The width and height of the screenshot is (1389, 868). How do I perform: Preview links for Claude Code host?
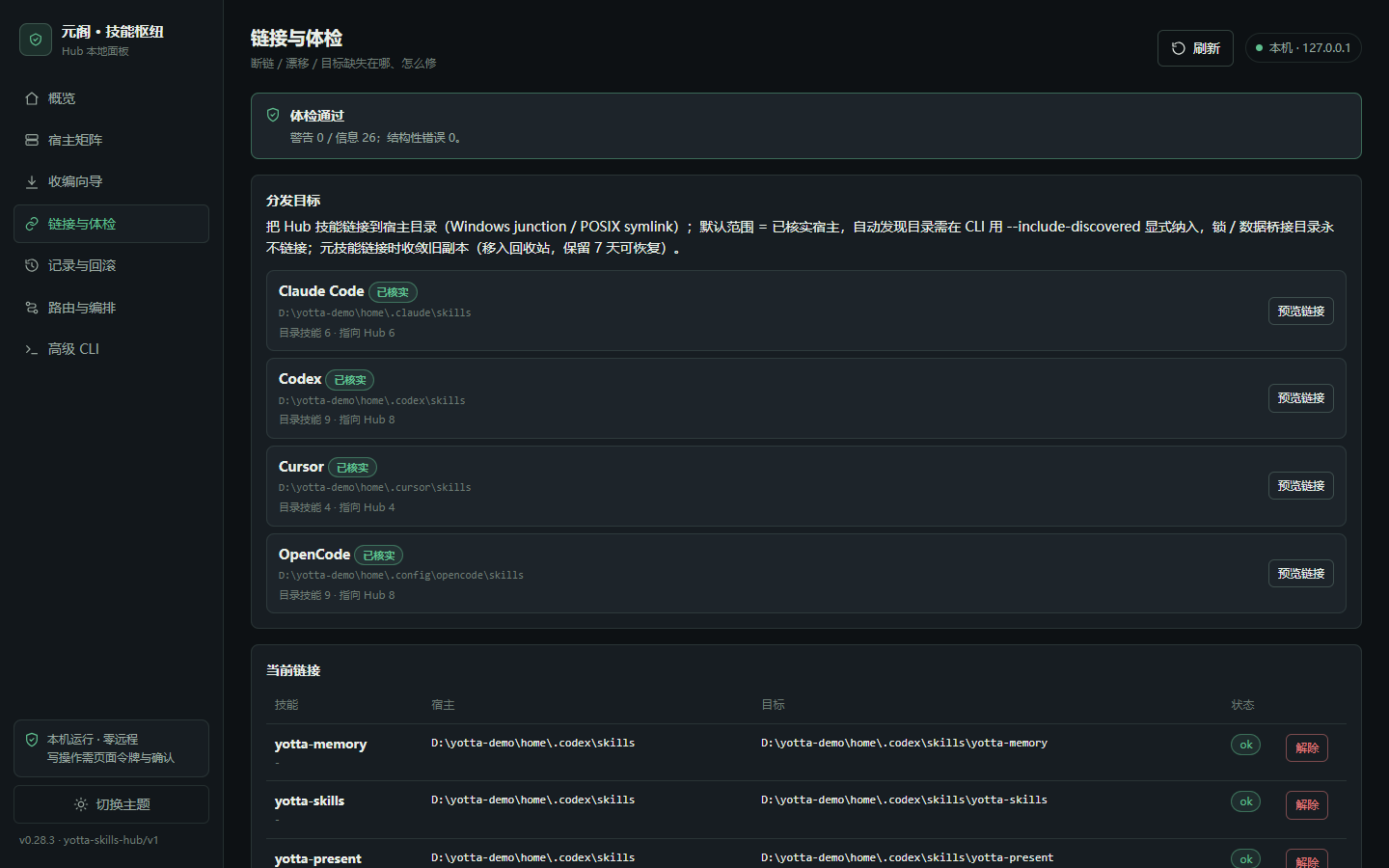[1300, 311]
